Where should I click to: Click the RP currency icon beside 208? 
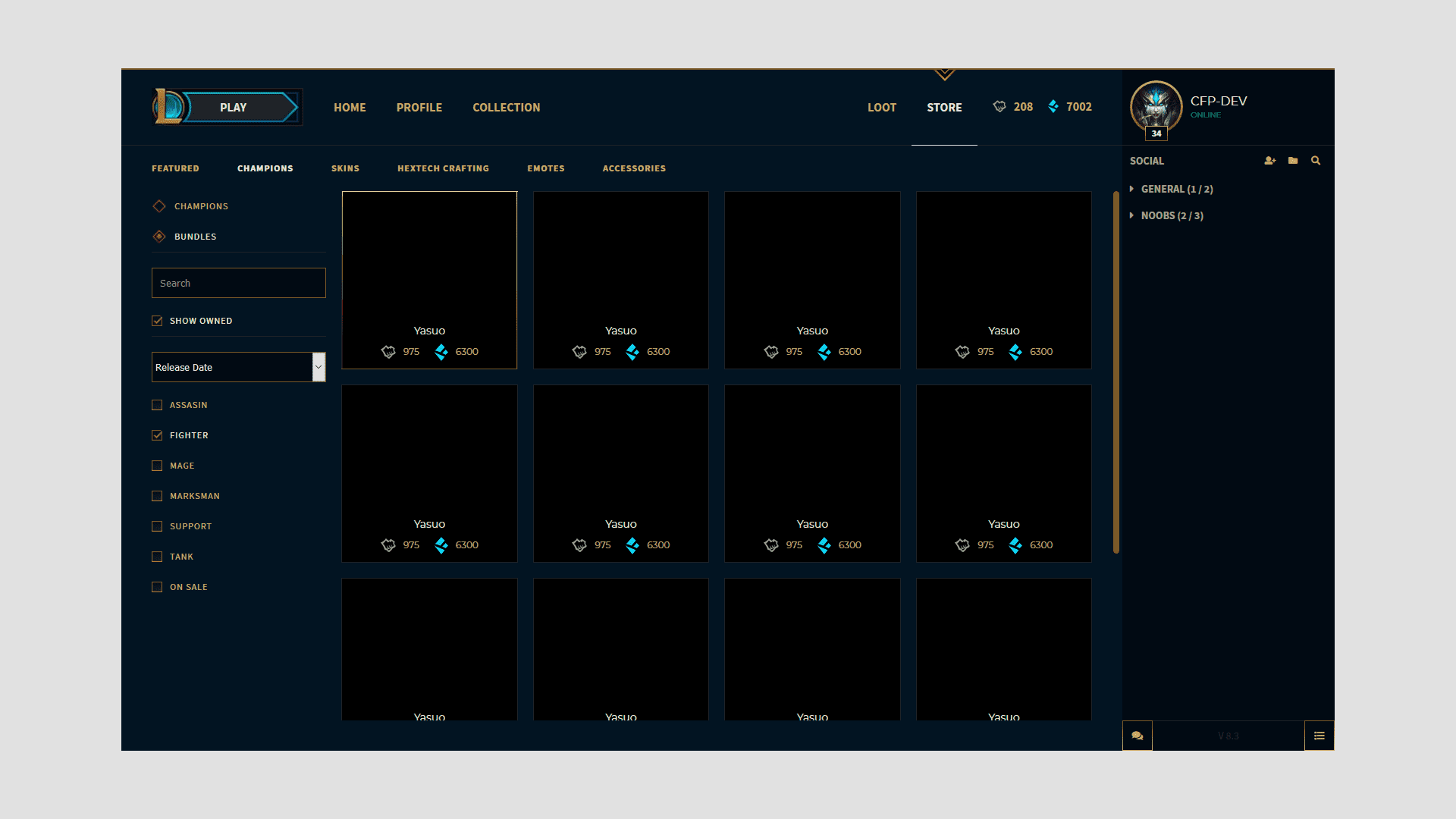point(999,107)
